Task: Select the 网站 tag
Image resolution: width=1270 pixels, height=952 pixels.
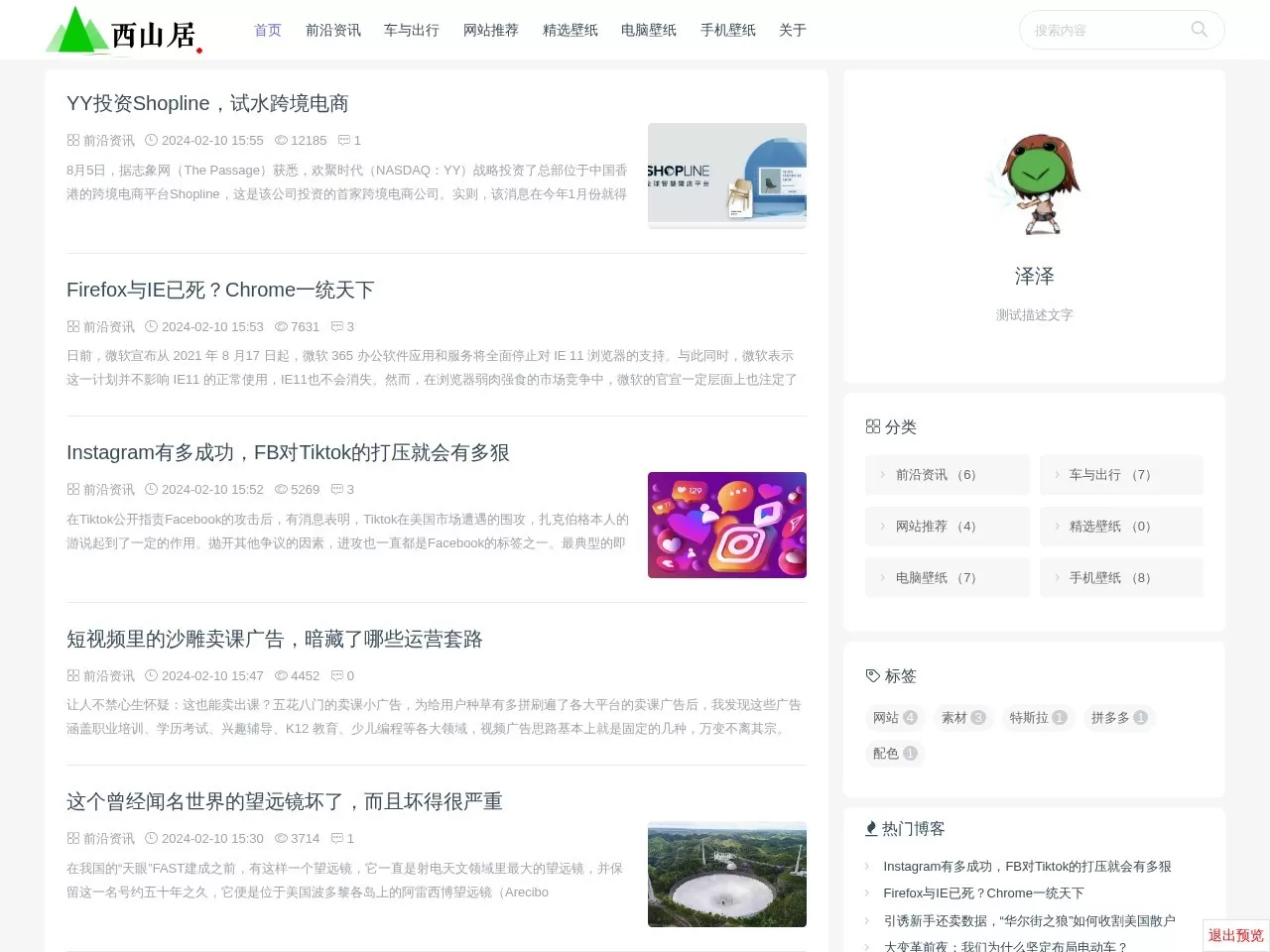Action: click(x=894, y=718)
